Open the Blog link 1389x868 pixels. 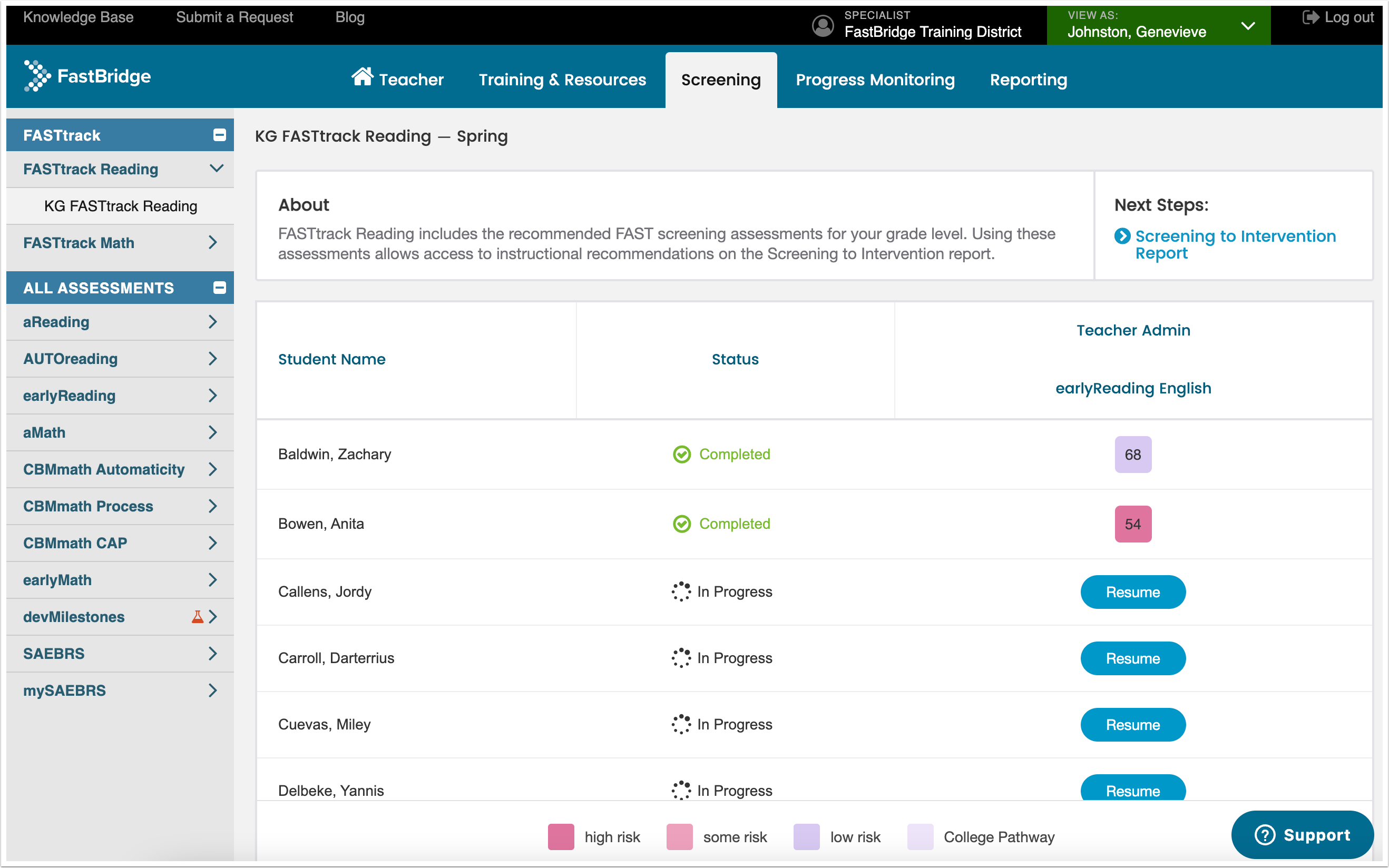350,17
